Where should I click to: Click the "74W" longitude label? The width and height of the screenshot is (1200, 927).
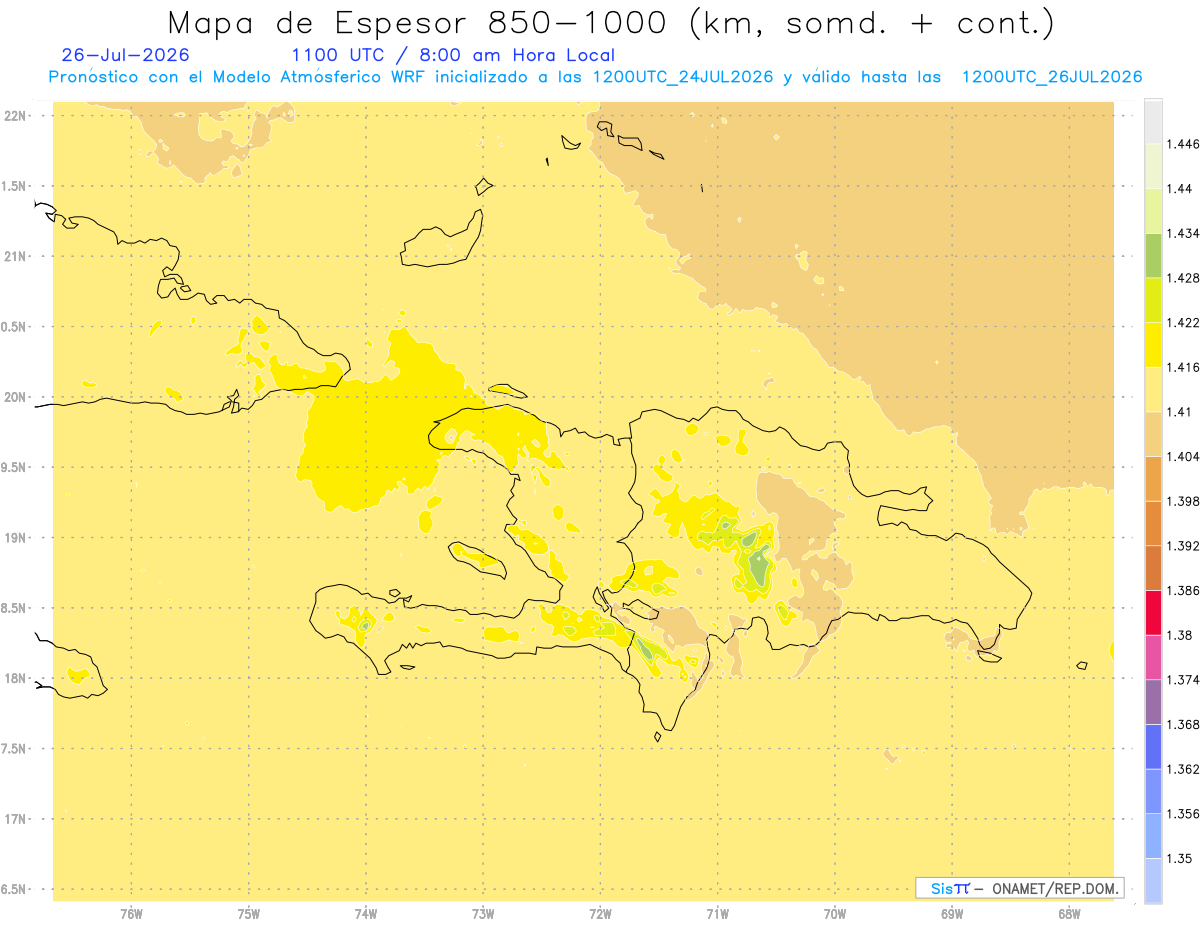(366, 914)
